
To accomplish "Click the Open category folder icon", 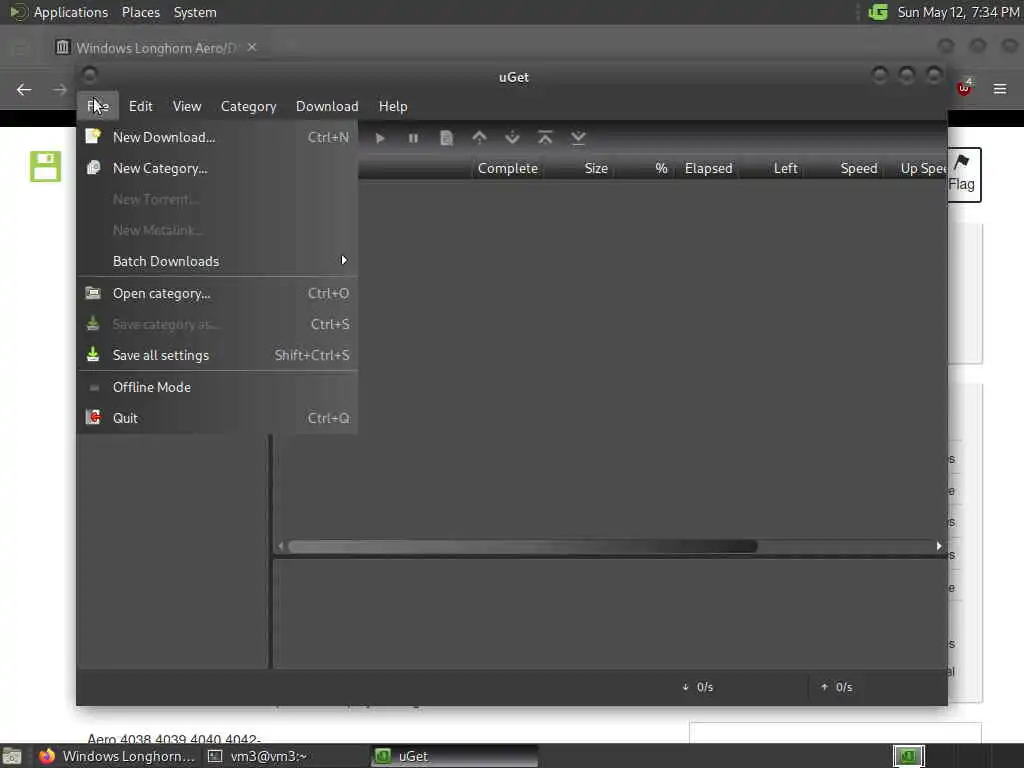I will pyautogui.click(x=93, y=293).
